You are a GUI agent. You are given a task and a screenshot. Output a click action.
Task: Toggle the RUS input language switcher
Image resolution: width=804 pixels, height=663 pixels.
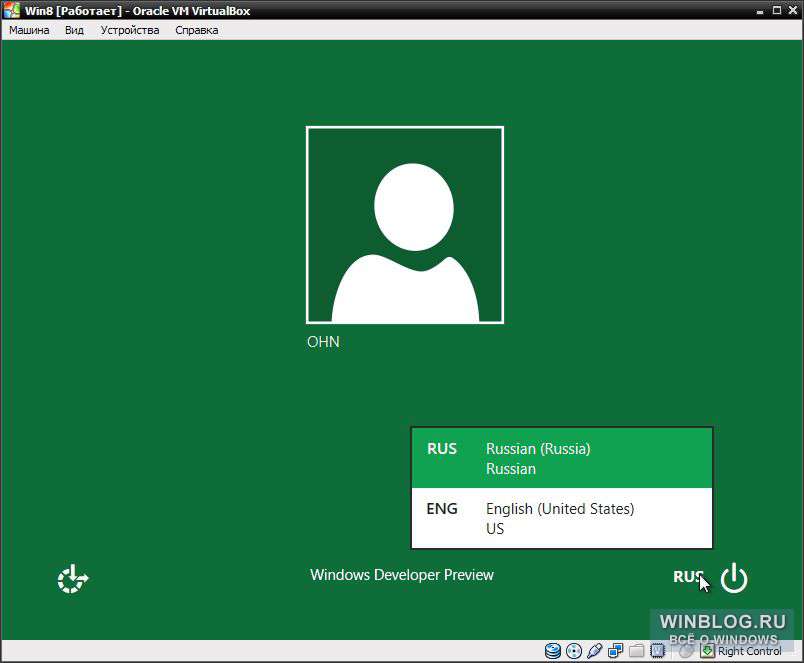[688, 577]
